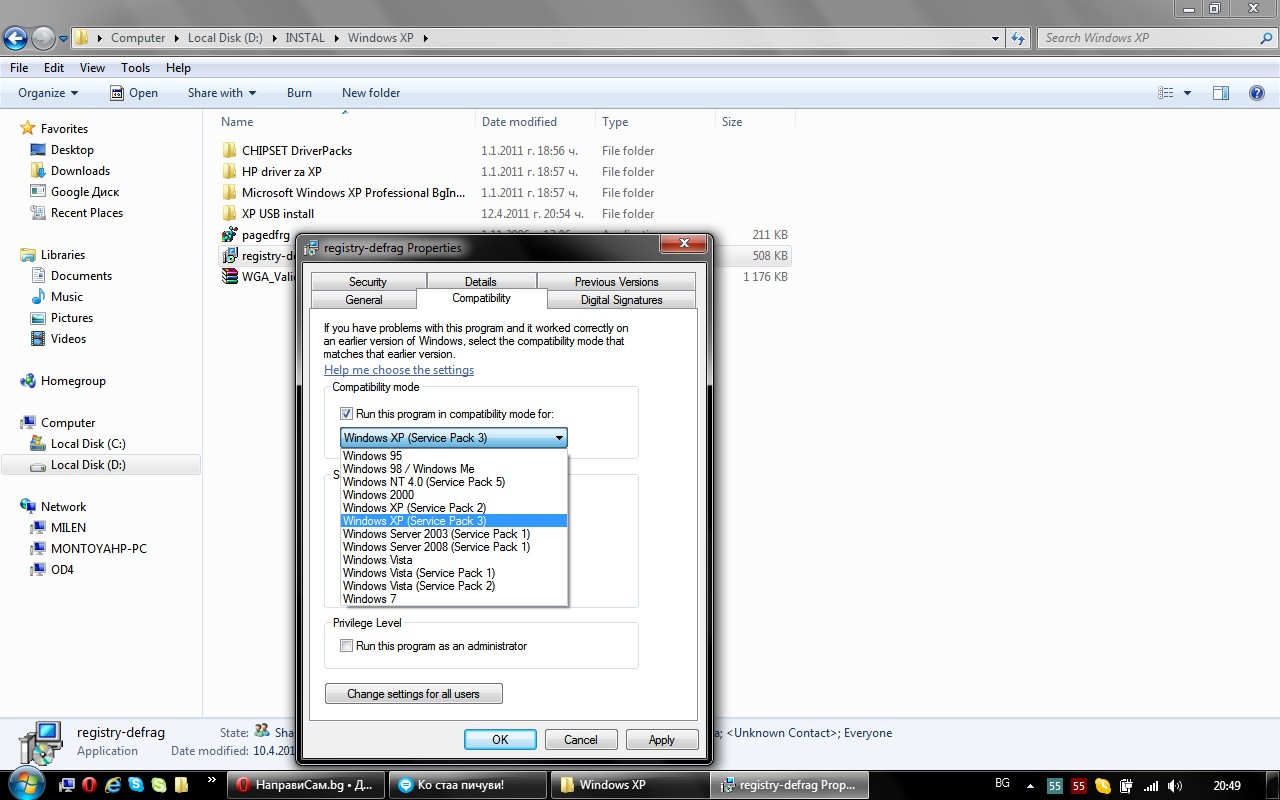
Task: Select Windows Vista (Service Pack 2) option
Action: pos(419,586)
